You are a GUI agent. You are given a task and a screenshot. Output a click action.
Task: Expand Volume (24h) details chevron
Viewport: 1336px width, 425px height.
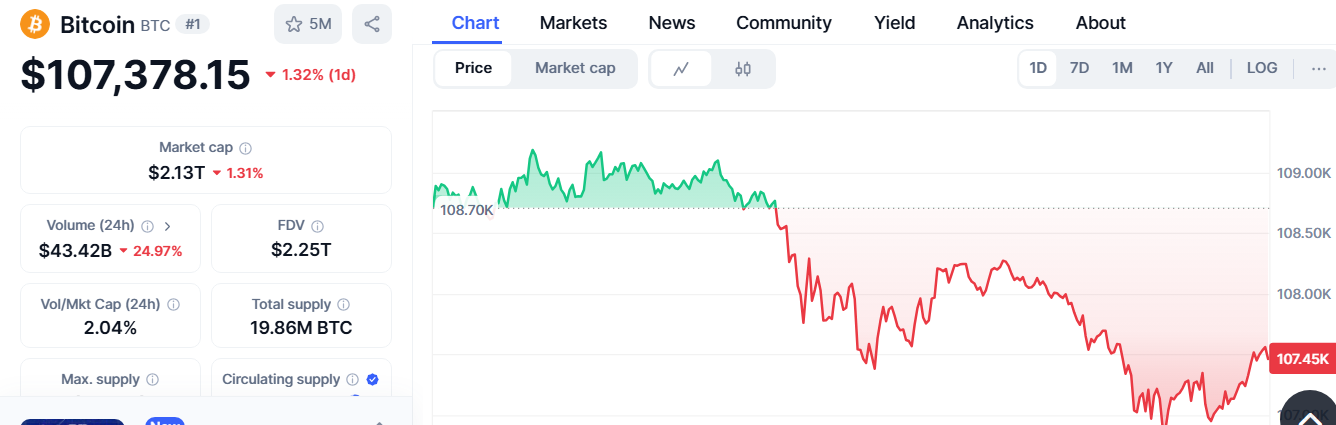[167, 226]
